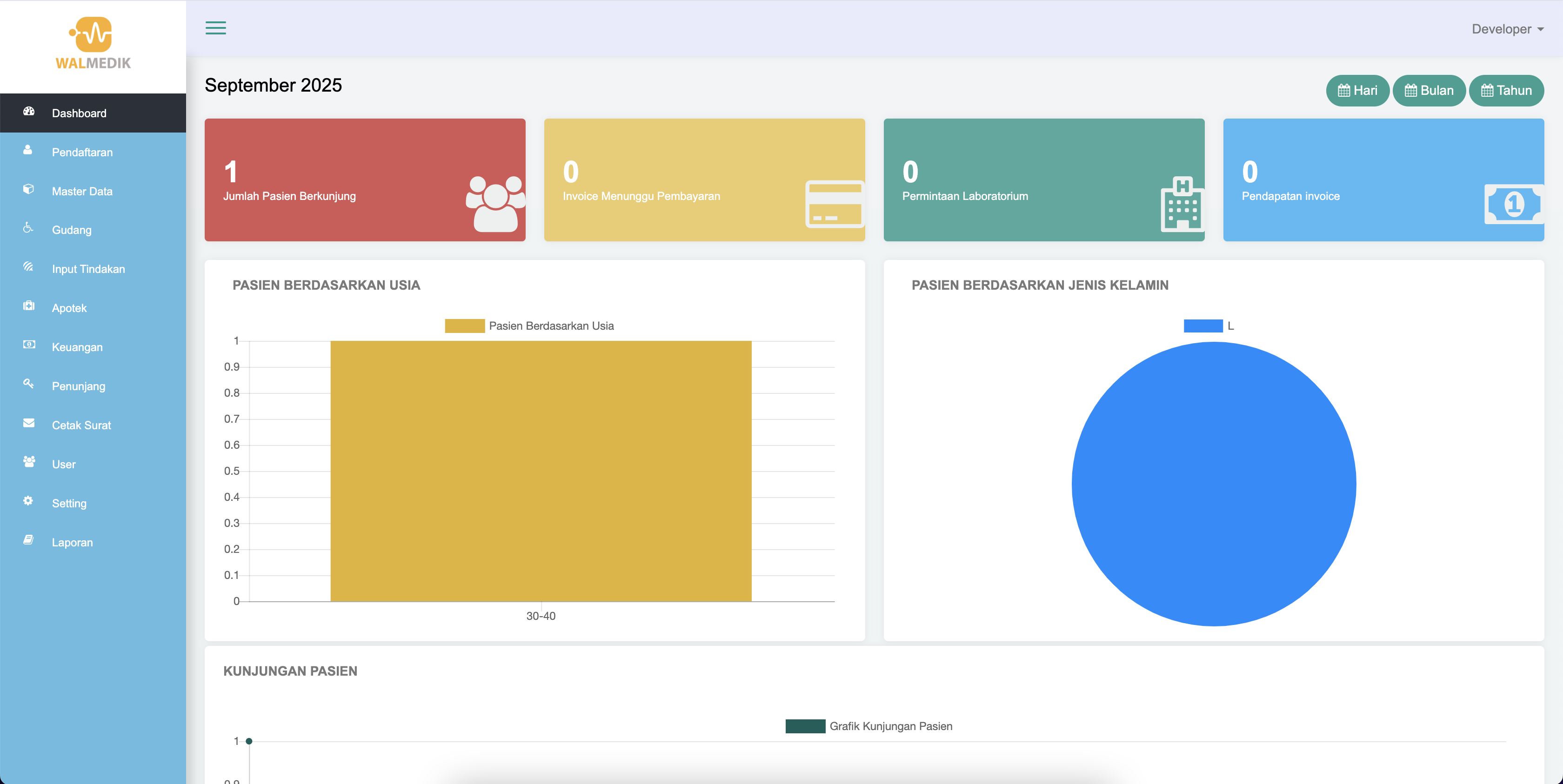Click the blue gender pie chart
Screen dimensions: 1563x784
click(1214, 484)
